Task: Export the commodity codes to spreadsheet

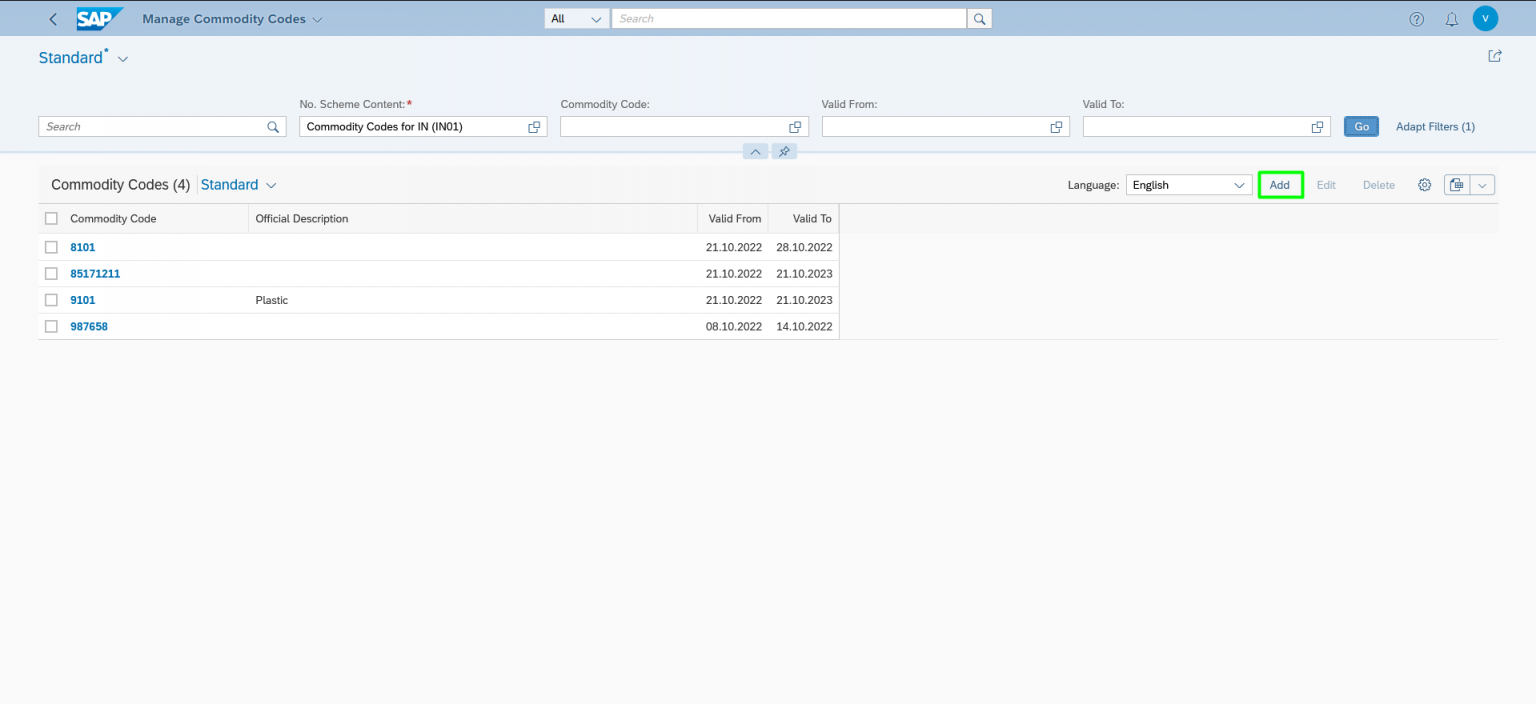Action: click(x=1456, y=184)
